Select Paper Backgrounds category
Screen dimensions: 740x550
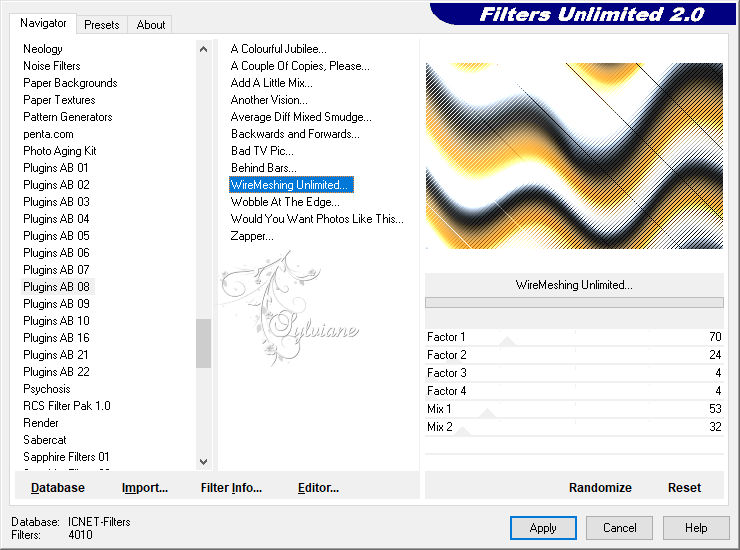pyautogui.click(x=70, y=83)
